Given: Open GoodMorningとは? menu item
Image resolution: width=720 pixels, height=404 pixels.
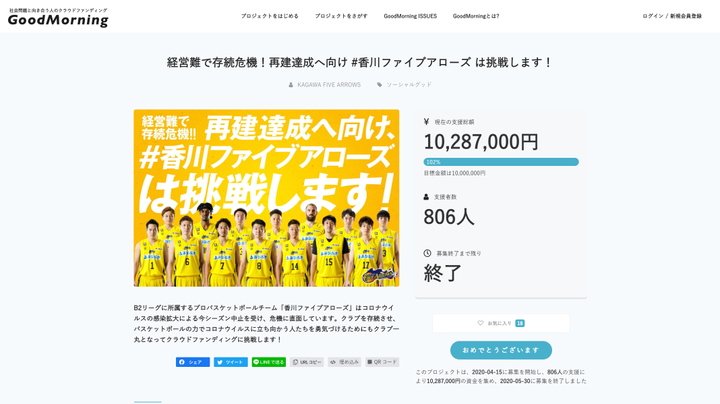Looking at the screenshot, I should coord(476,16).
